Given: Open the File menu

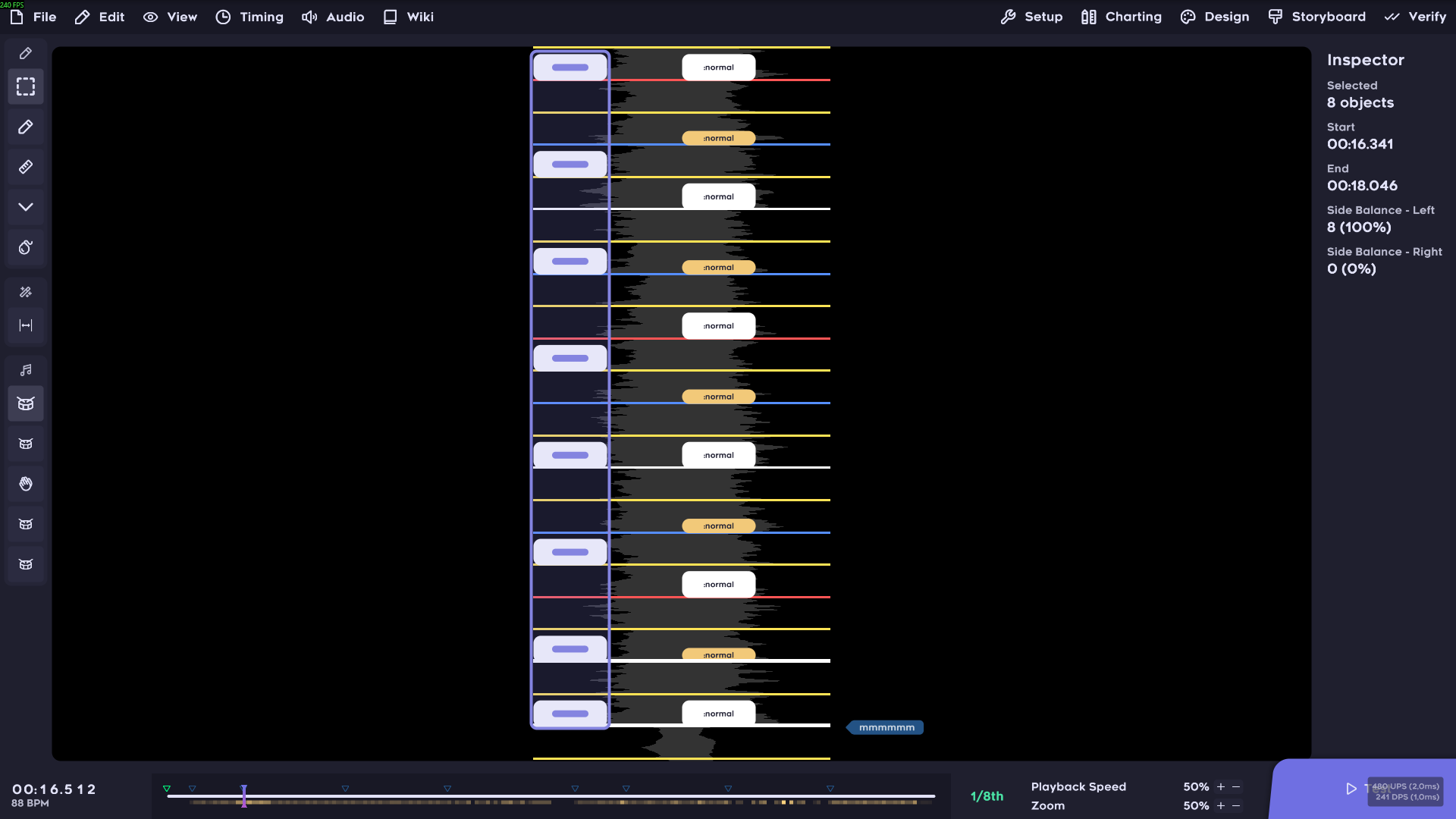Looking at the screenshot, I should [x=33, y=17].
